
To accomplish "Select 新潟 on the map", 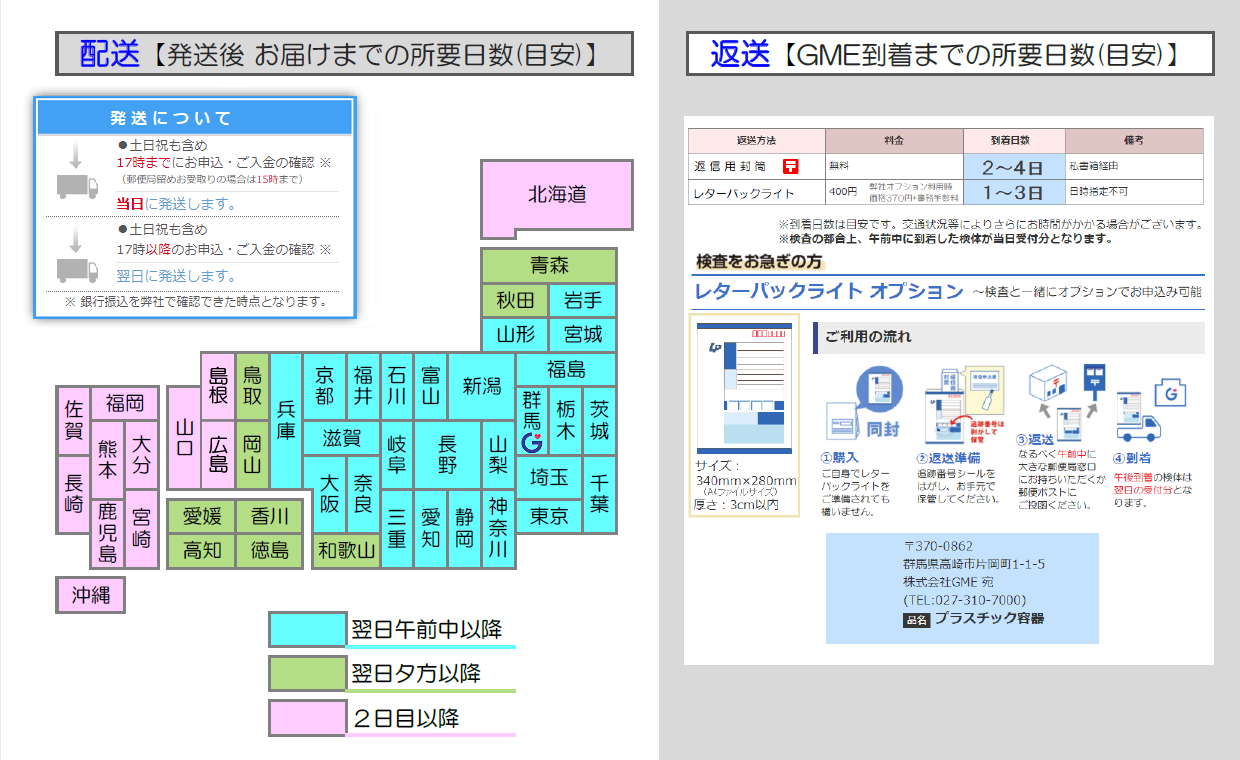I will (x=481, y=386).
